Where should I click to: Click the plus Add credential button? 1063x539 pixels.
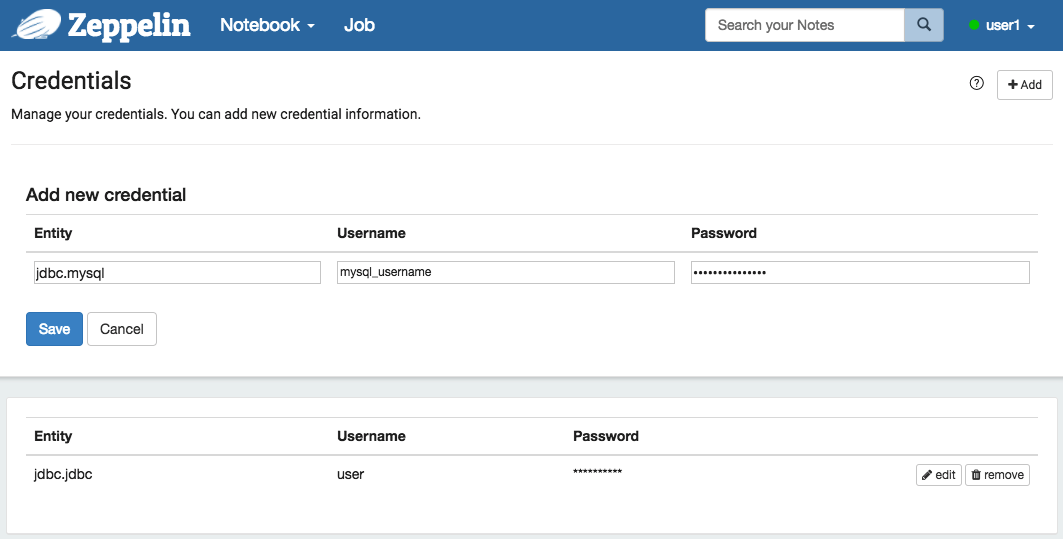(x=1024, y=85)
